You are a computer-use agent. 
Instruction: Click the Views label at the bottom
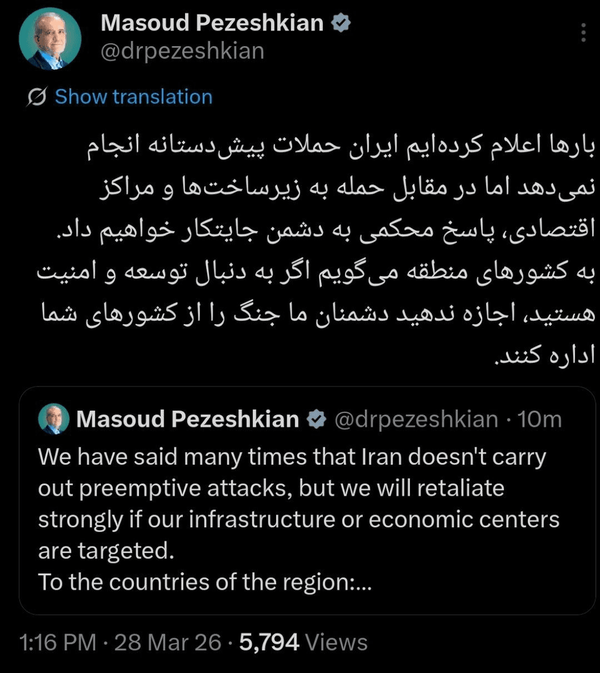click(337, 642)
